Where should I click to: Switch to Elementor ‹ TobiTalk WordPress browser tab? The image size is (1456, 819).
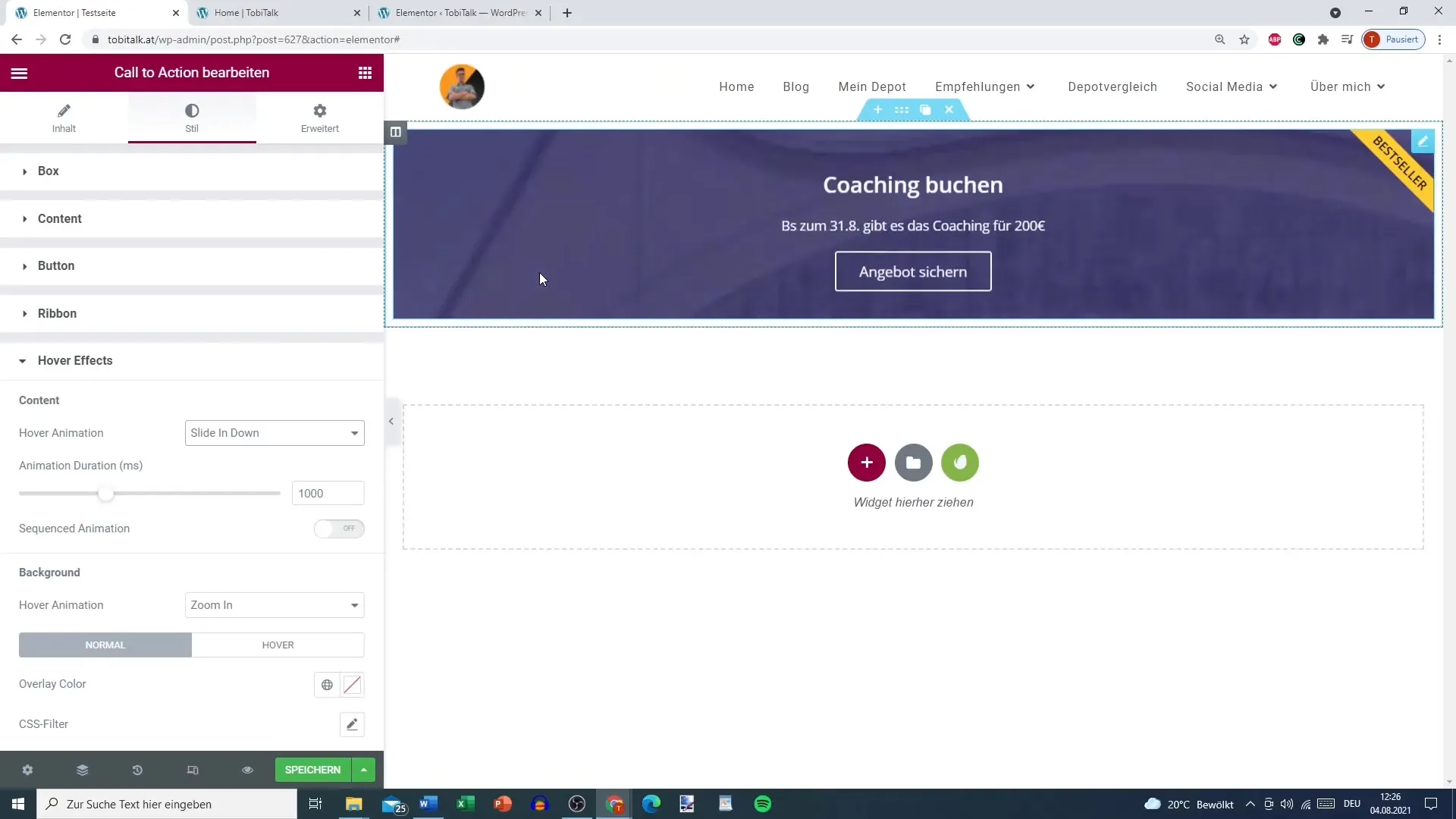(460, 13)
